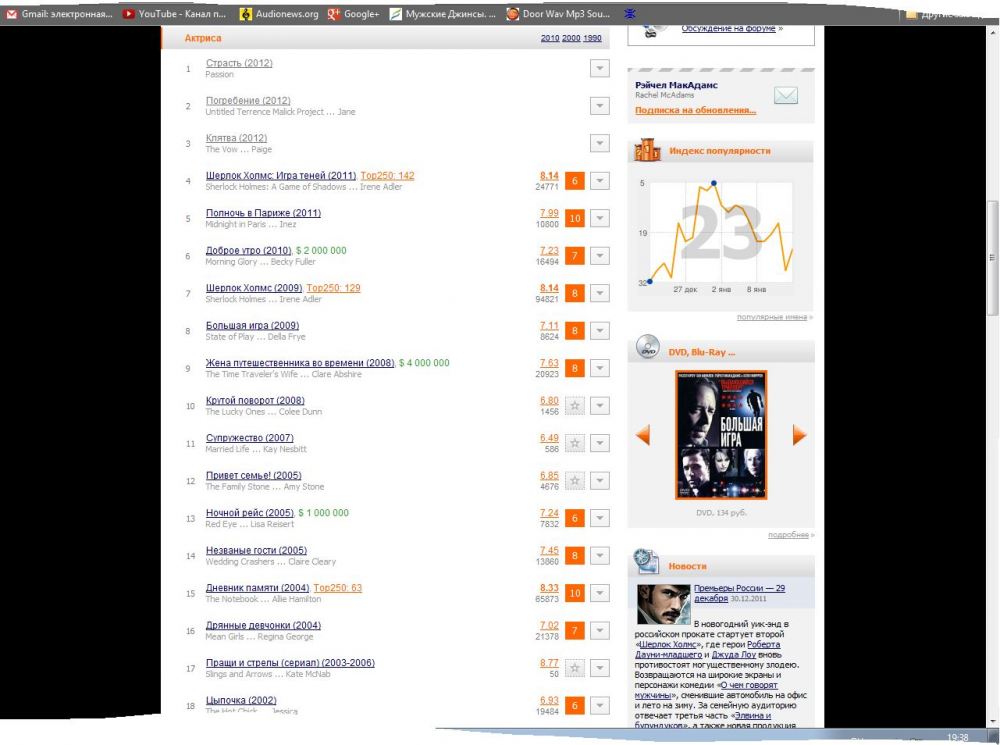Click the 10 rating box for Дневник памяти
Screen dimensions: 1000x745
575,593
